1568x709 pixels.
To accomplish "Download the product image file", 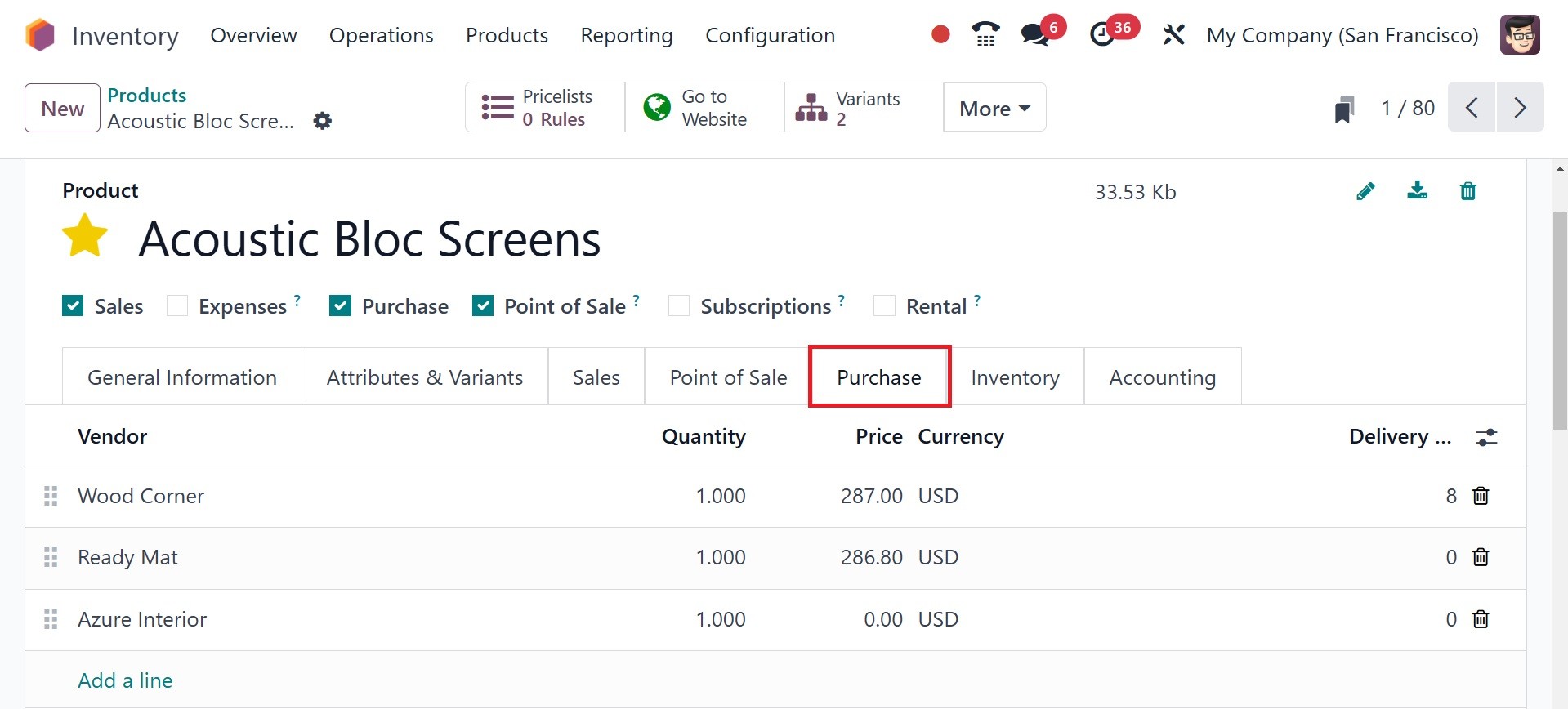I will [1417, 191].
